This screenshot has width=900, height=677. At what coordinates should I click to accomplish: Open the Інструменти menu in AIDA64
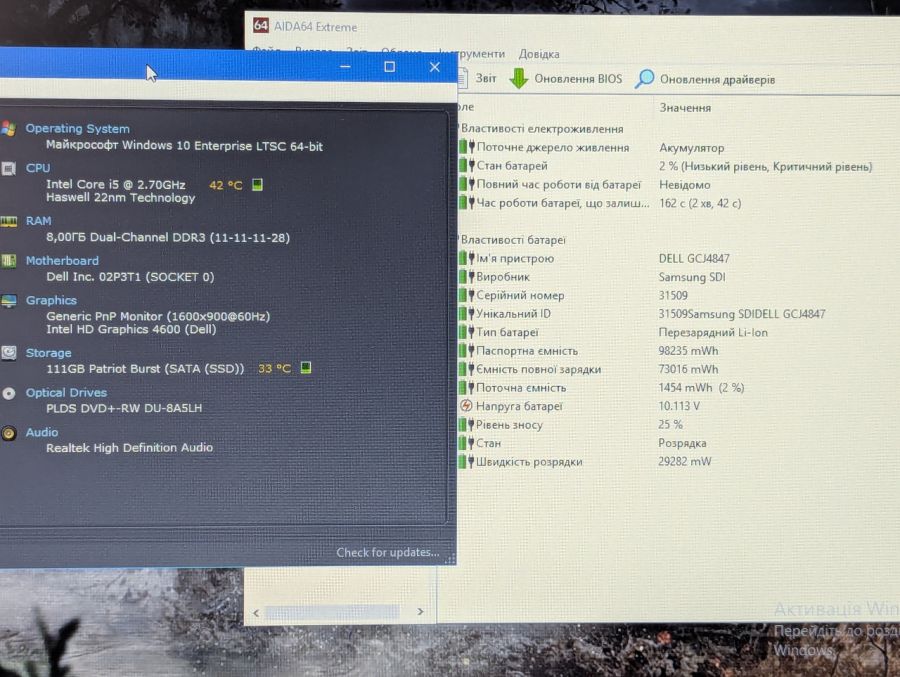pos(474,53)
